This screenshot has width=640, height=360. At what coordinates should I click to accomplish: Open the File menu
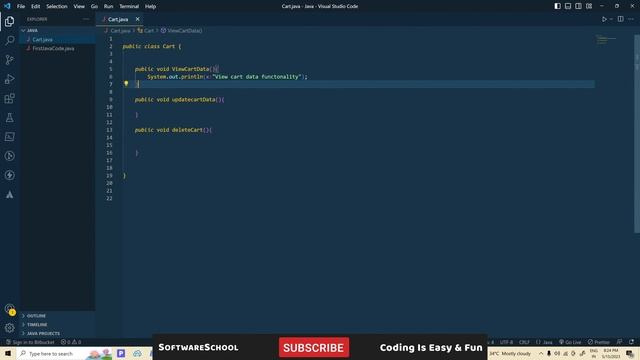[21, 6]
